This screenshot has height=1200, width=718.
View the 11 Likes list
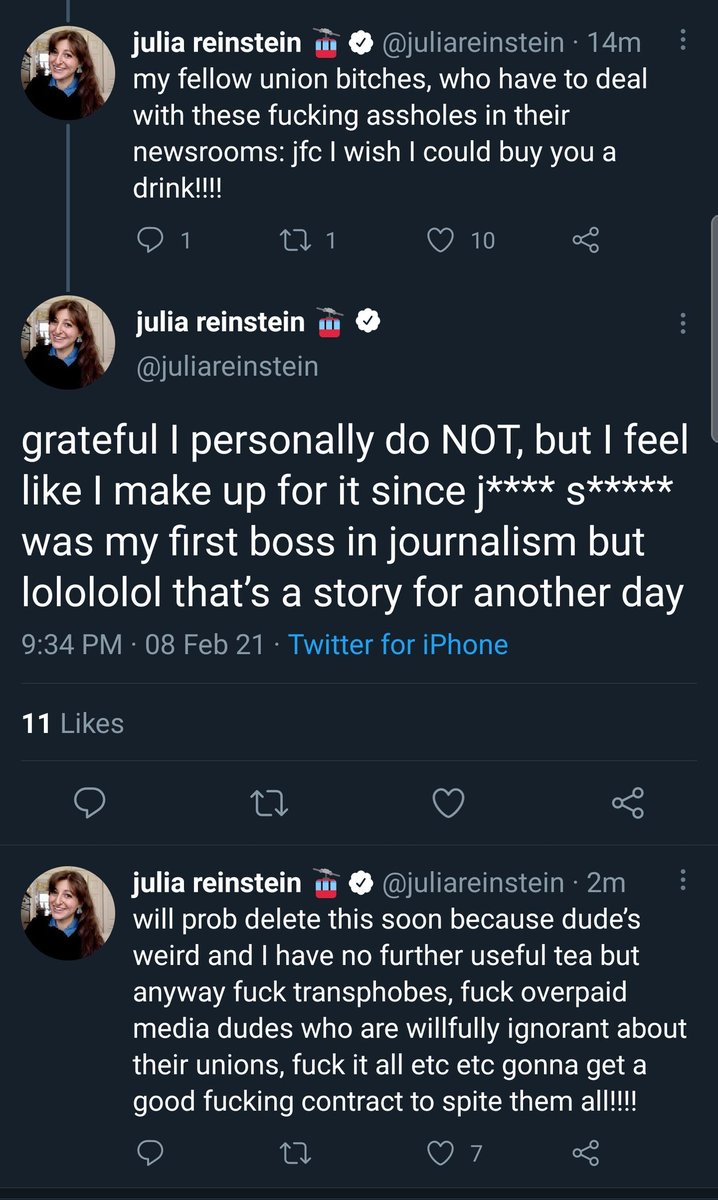tap(73, 723)
